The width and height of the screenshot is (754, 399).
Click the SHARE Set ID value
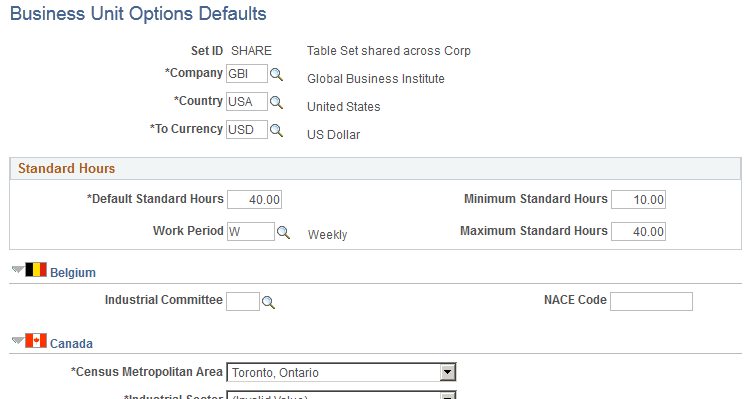pyautogui.click(x=251, y=51)
